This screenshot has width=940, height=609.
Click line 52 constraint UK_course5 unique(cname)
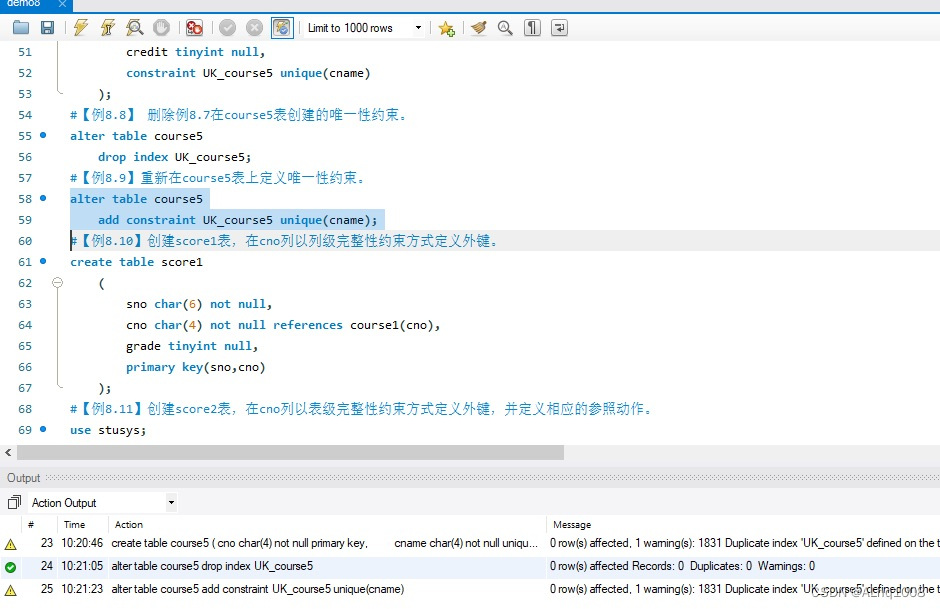pos(248,73)
